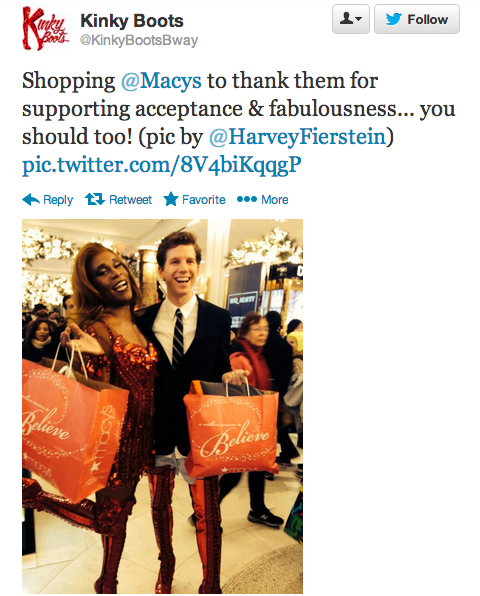Image resolution: width=480 pixels, height=596 pixels.
Task: Click the Twitter bird on Follow button
Action: point(394,19)
